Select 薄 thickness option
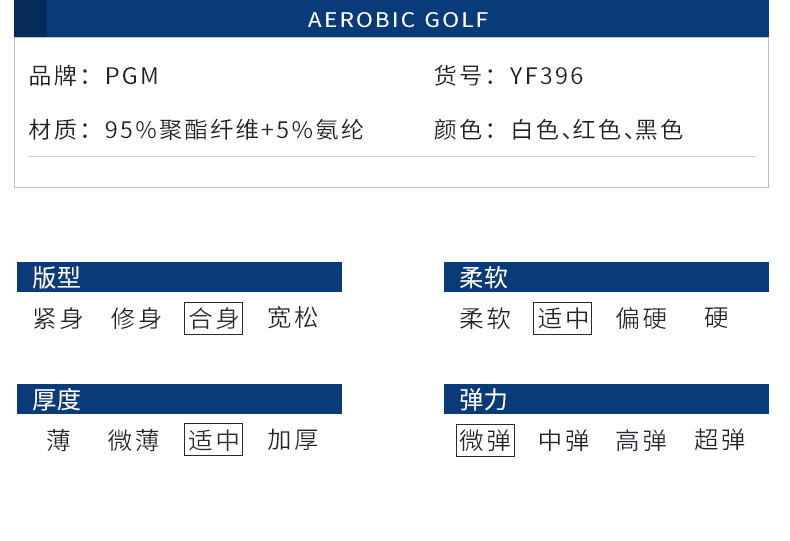The image size is (790, 541). pyautogui.click(x=58, y=440)
